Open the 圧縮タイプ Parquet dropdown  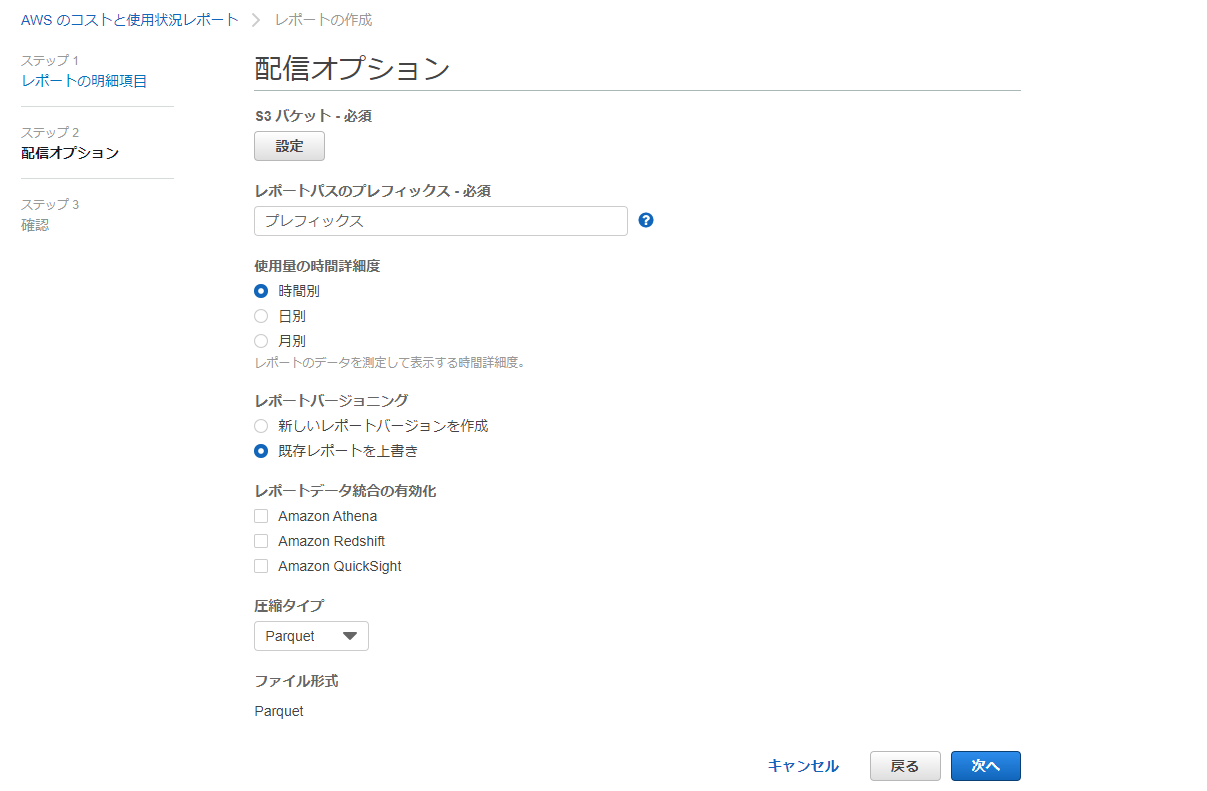pos(311,636)
